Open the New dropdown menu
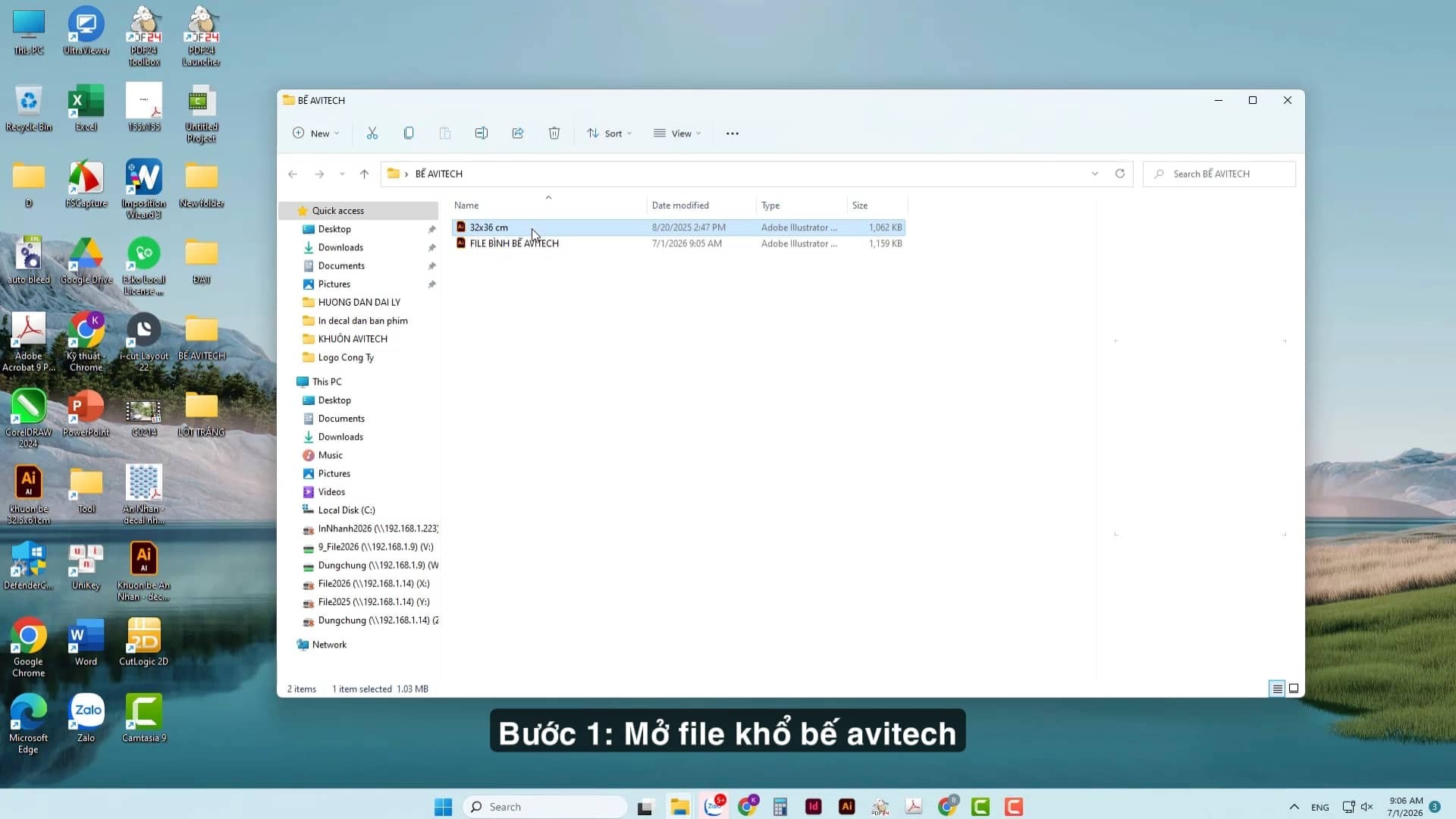The width and height of the screenshot is (1456, 819). tap(316, 133)
